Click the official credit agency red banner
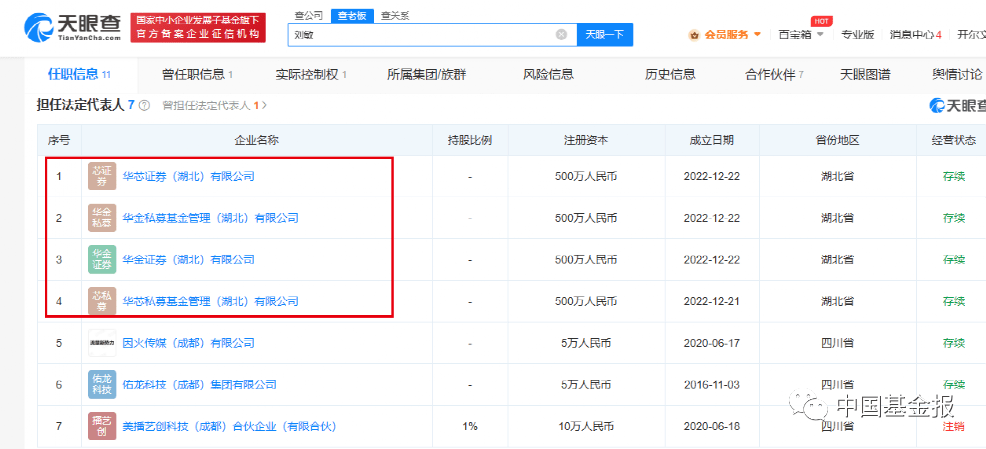The width and height of the screenshot is (986, 449). (x=198, y=27)
